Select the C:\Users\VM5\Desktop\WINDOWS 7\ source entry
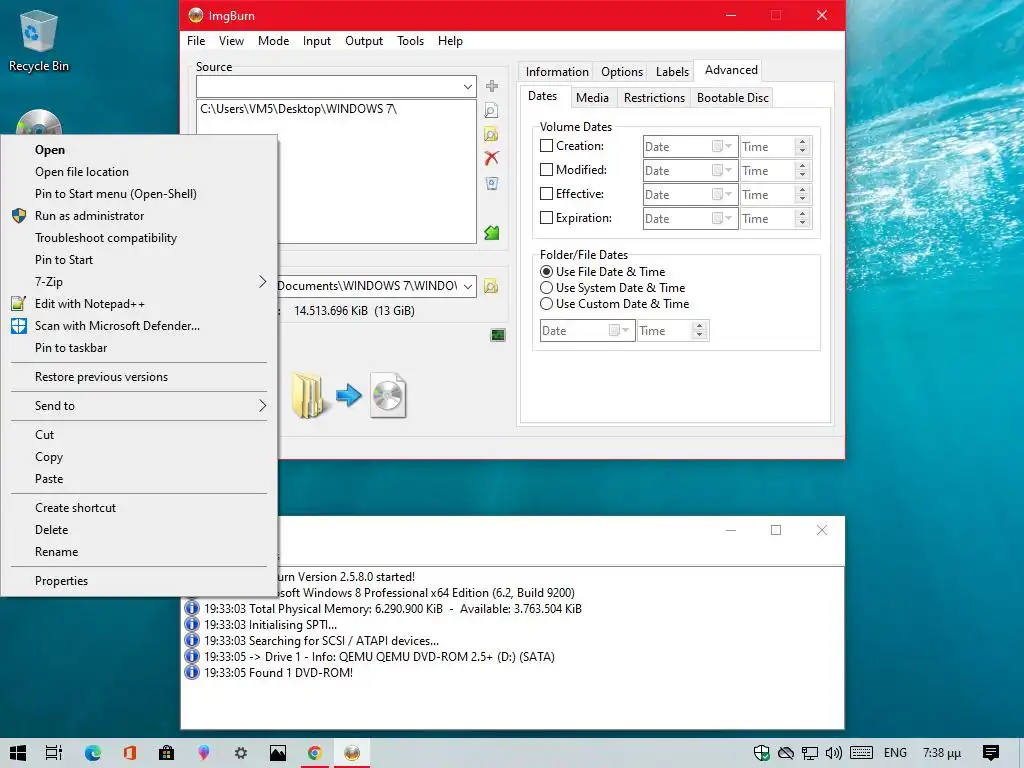 298,109
